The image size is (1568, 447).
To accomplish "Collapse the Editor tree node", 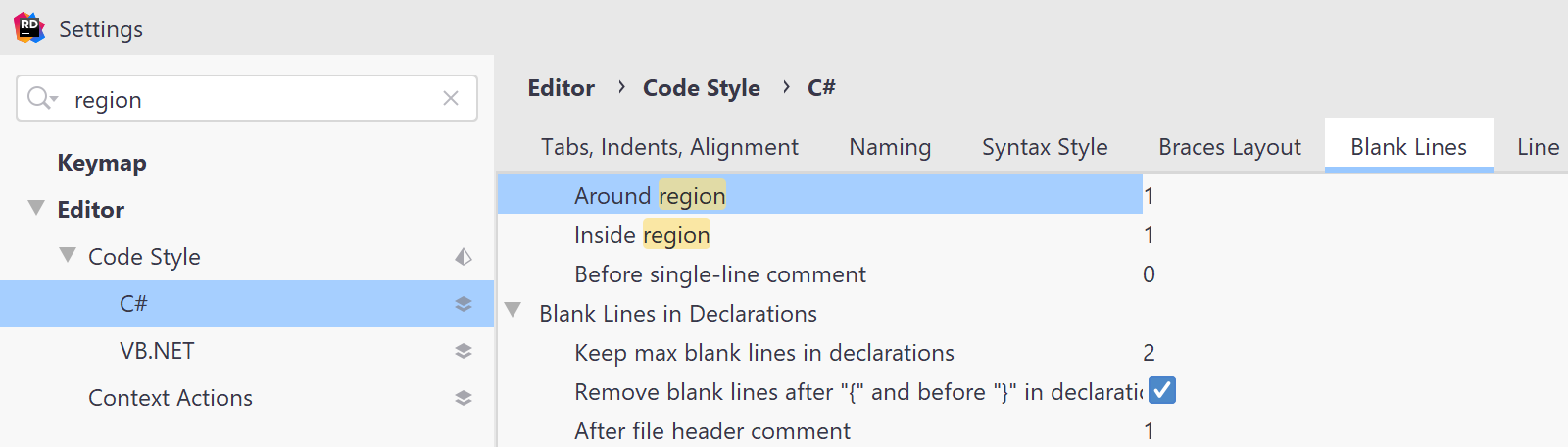I will tap(36, 208).
